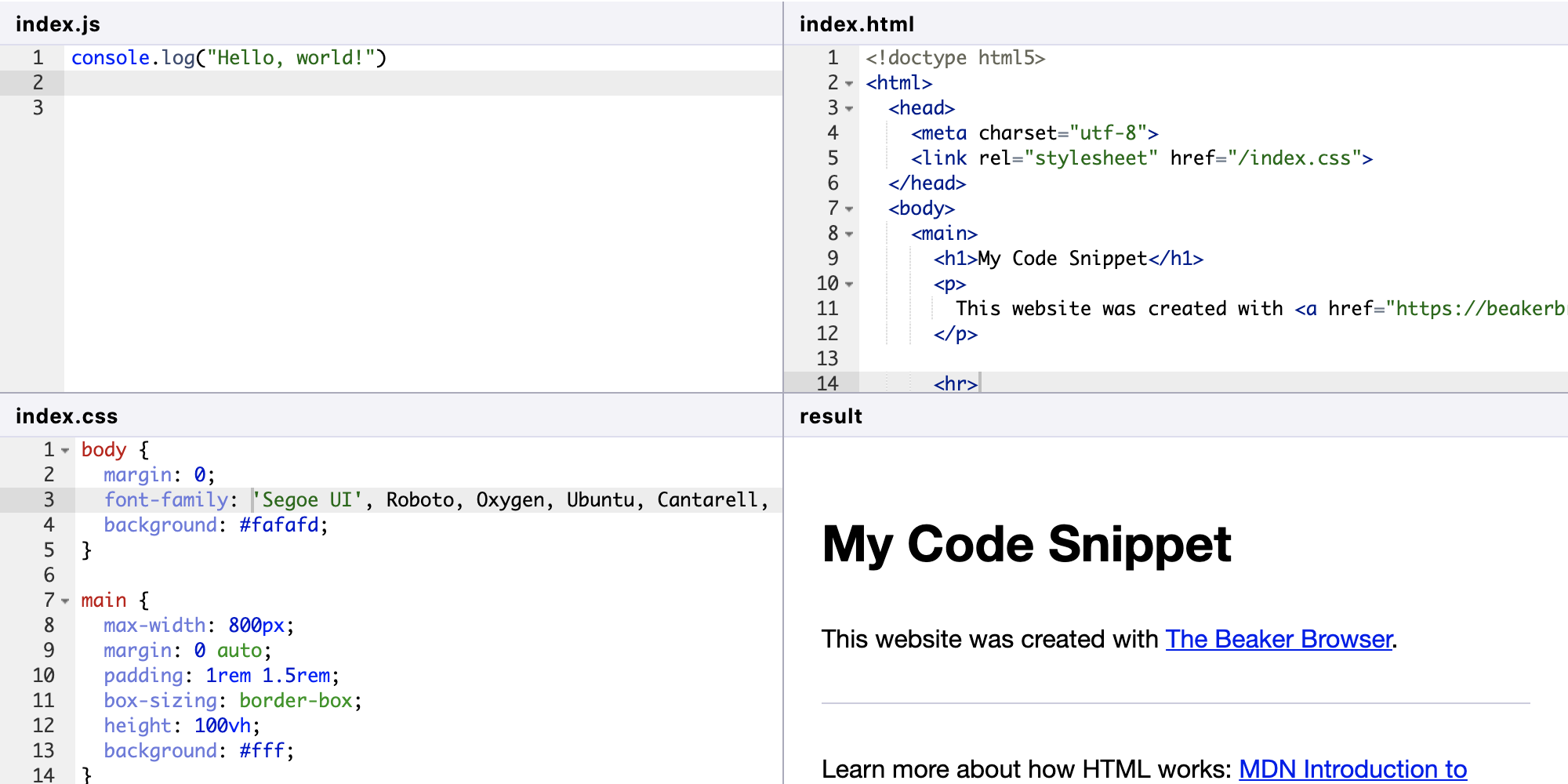Viewport: 1568px width, 784px height.
Task: Click line number 2 in index.js gutter
Action: pyautogui.click(x=38, y=83)
